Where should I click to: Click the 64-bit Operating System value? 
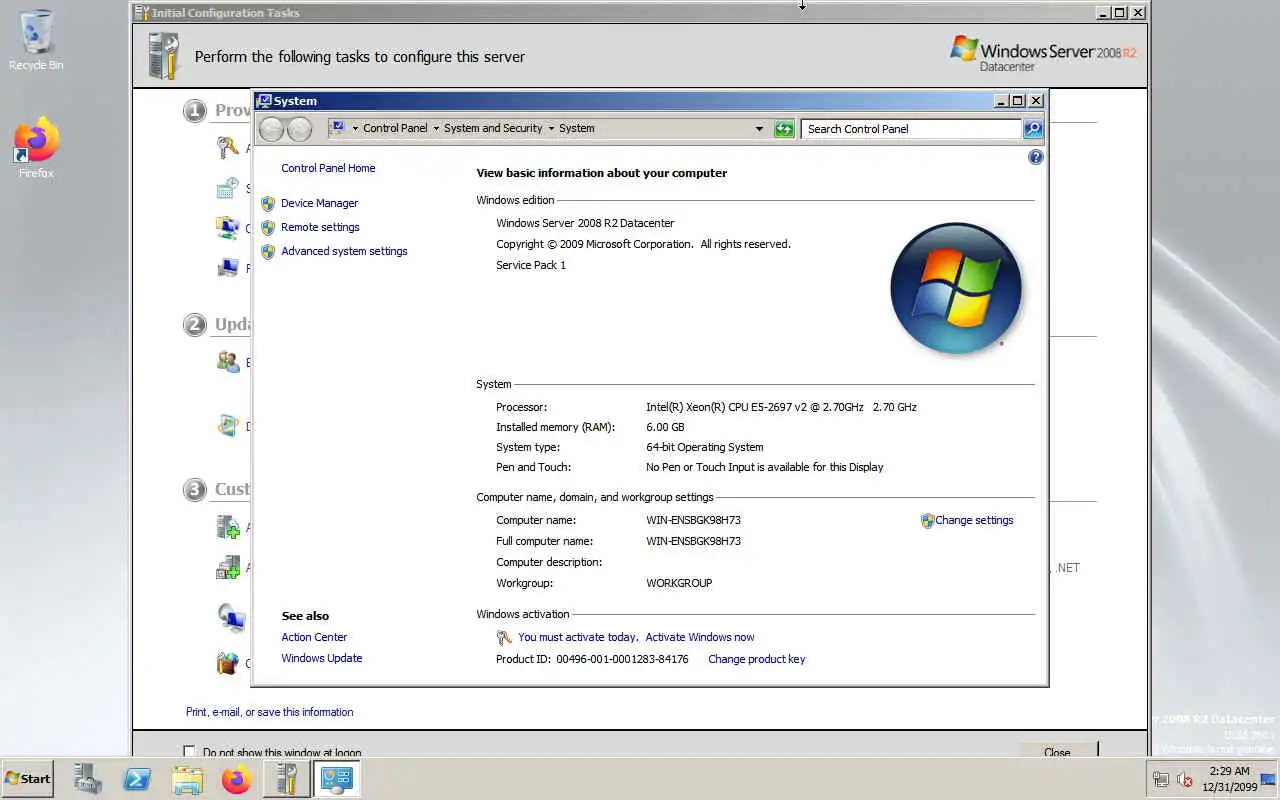click(x=704, y=447)
